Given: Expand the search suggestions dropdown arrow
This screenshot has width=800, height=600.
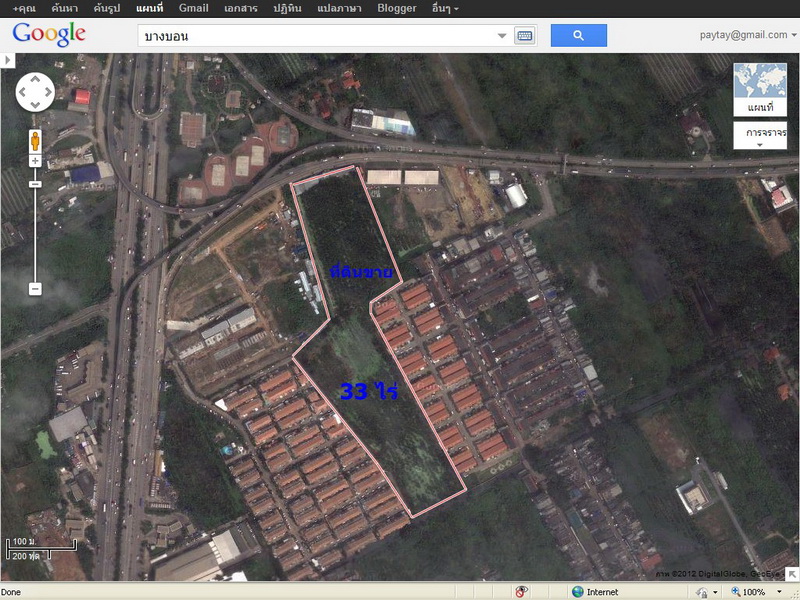Looking at the screenshot, I should point(502,36).
